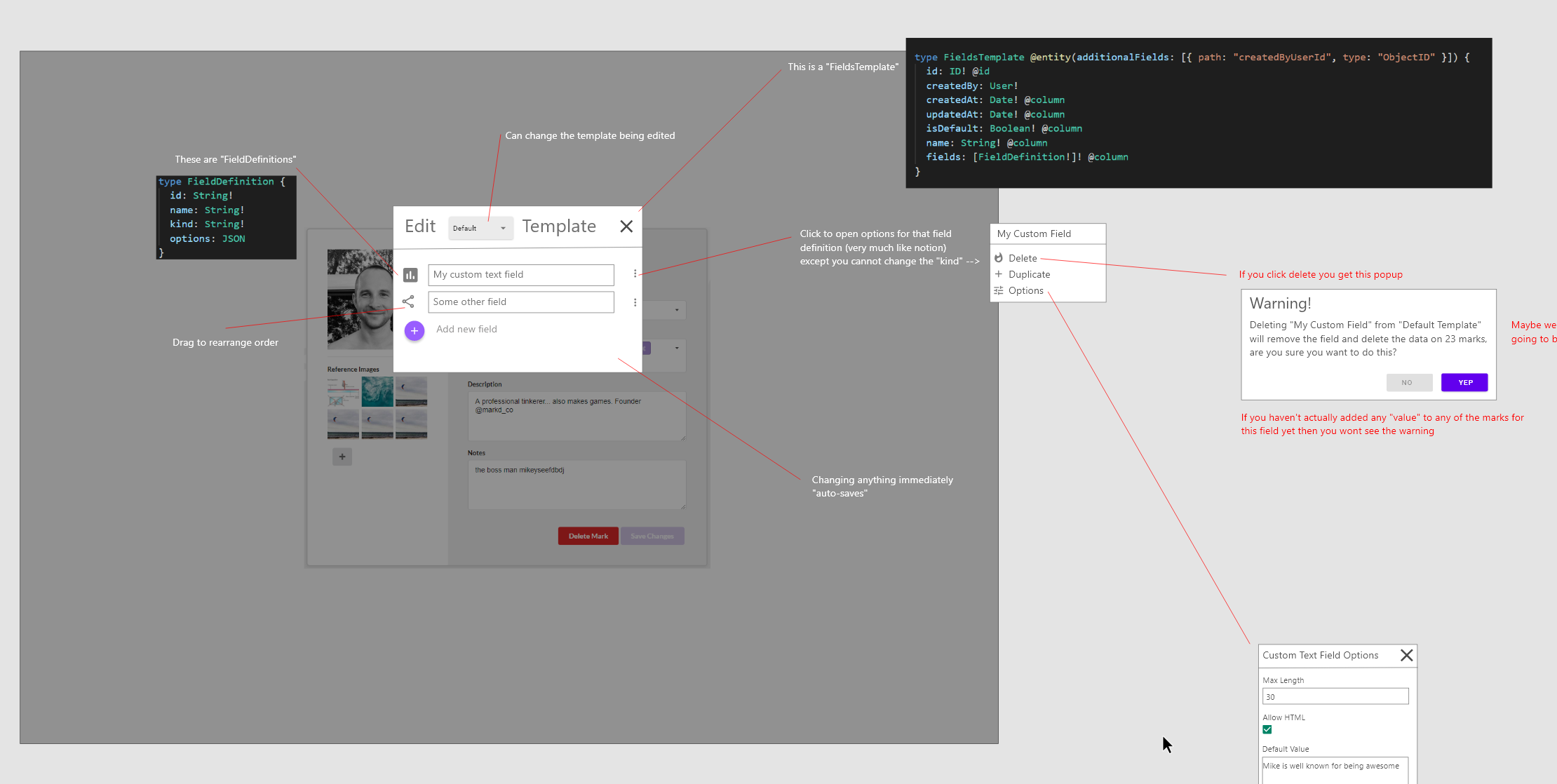This screenshot has width=1557, height=784.
Task: Click the purple plus Add new field button
Action: 414,330
